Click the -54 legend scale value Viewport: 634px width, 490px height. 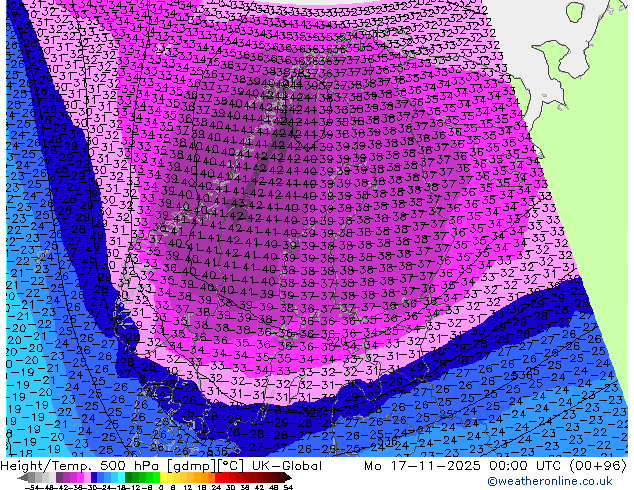pos(31,488)
